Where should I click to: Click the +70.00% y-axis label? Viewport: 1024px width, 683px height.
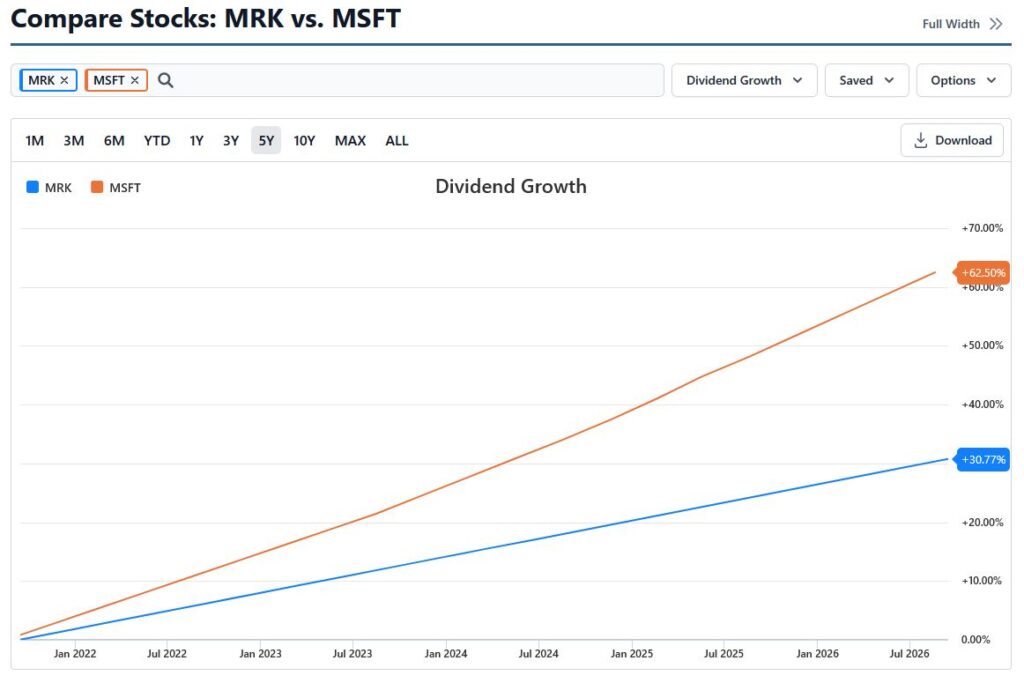[982, 229]
